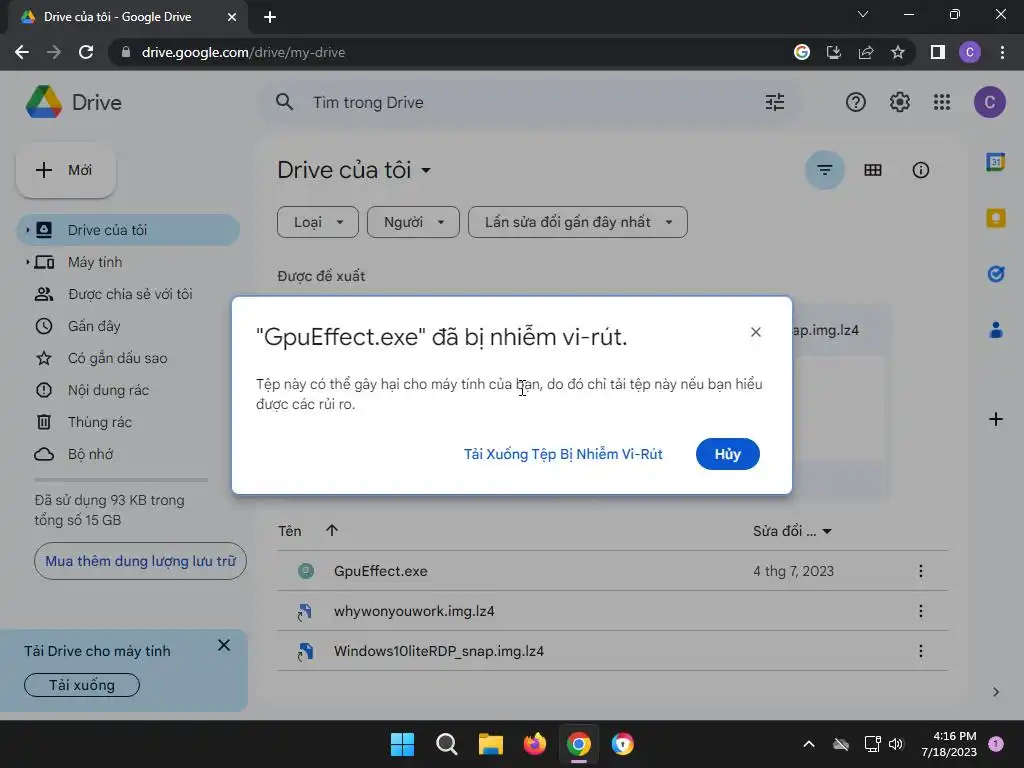The image size is (1024, 768).
Task: Click share this page icon in address bar
Action: (x=866, y=52)
